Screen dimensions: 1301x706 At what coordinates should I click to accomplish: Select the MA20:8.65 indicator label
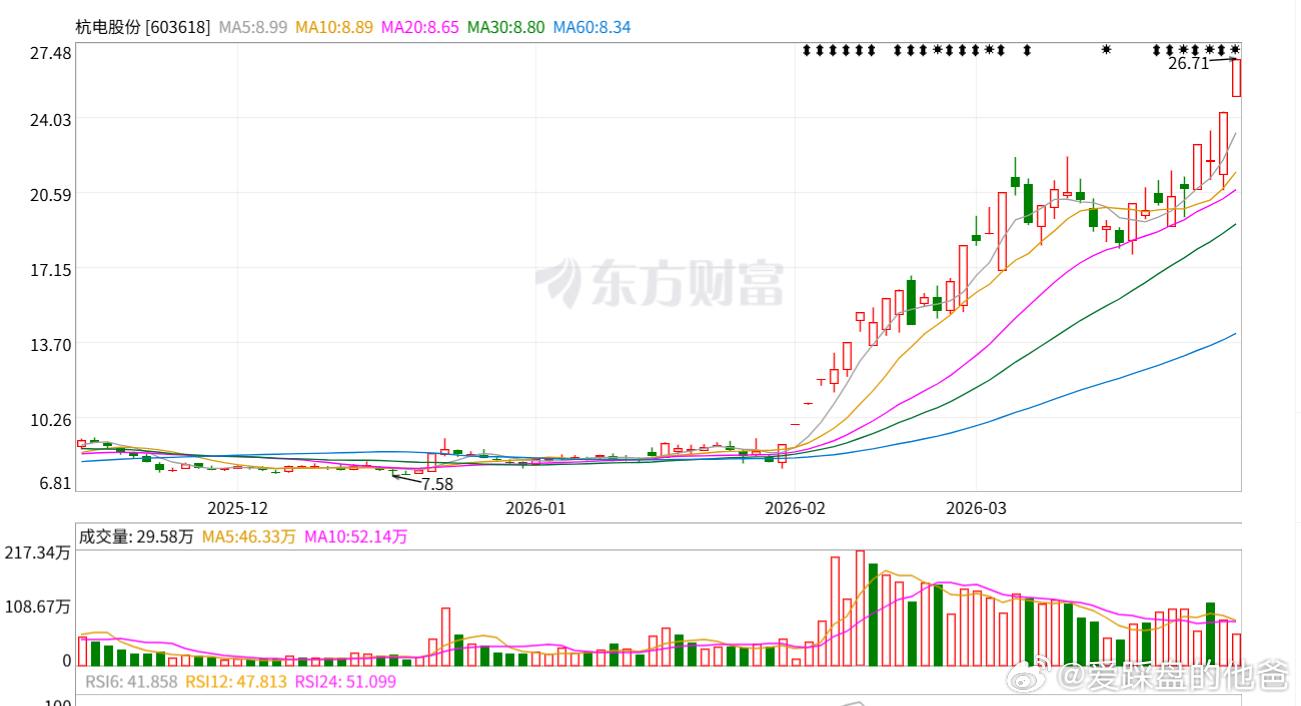[x=421, y=27]
